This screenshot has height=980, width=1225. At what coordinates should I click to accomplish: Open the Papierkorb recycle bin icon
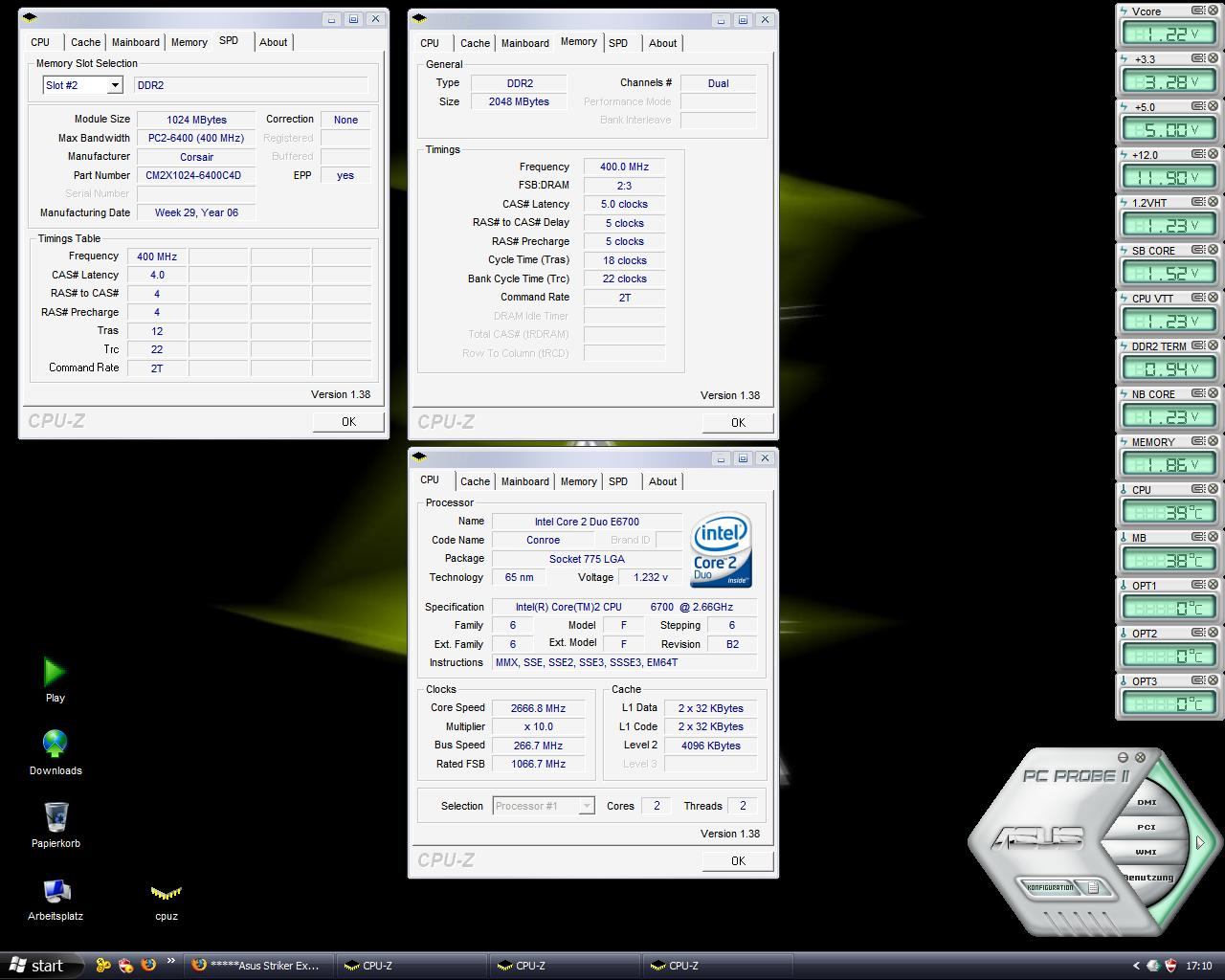tap(56, 825)
